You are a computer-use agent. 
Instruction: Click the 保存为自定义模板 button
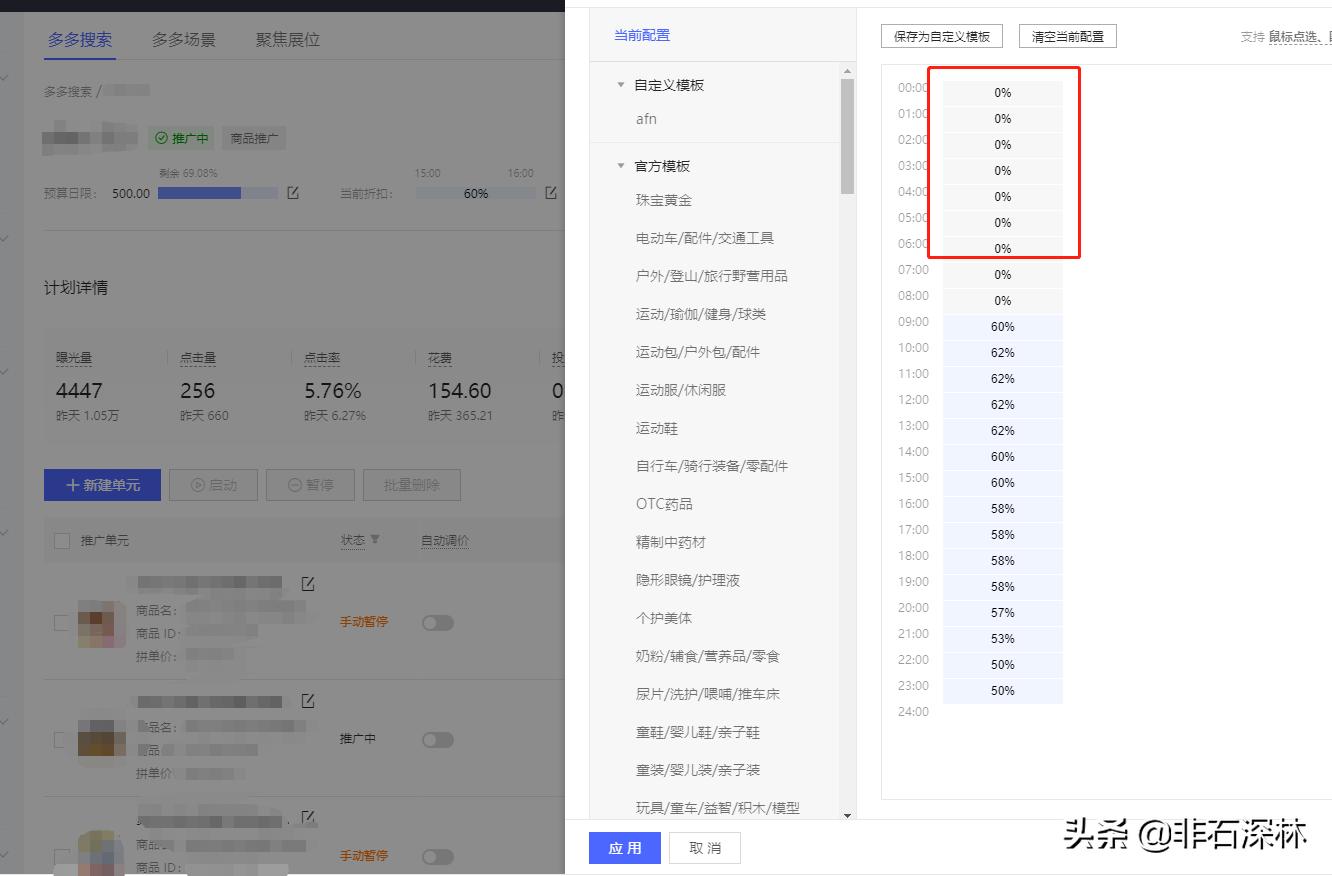[940, 35]
